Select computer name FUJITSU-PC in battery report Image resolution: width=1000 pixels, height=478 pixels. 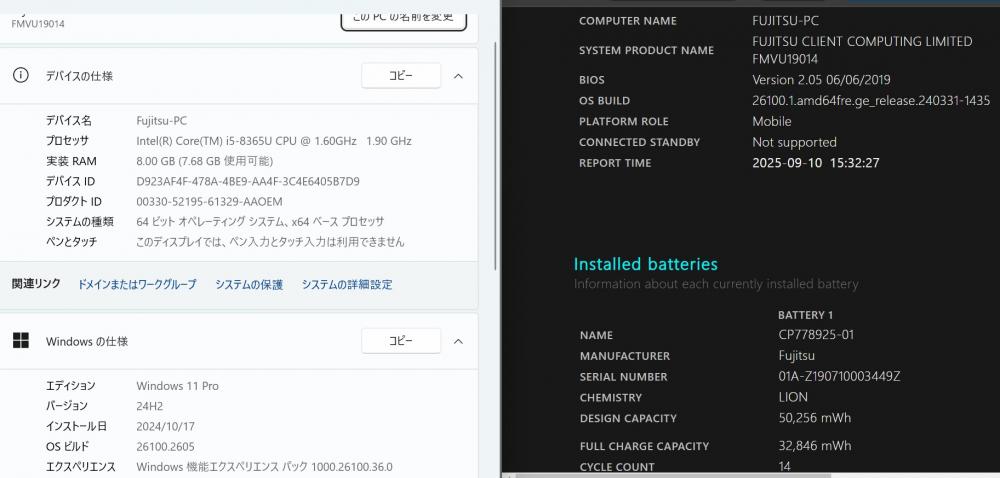pos(785,21)
